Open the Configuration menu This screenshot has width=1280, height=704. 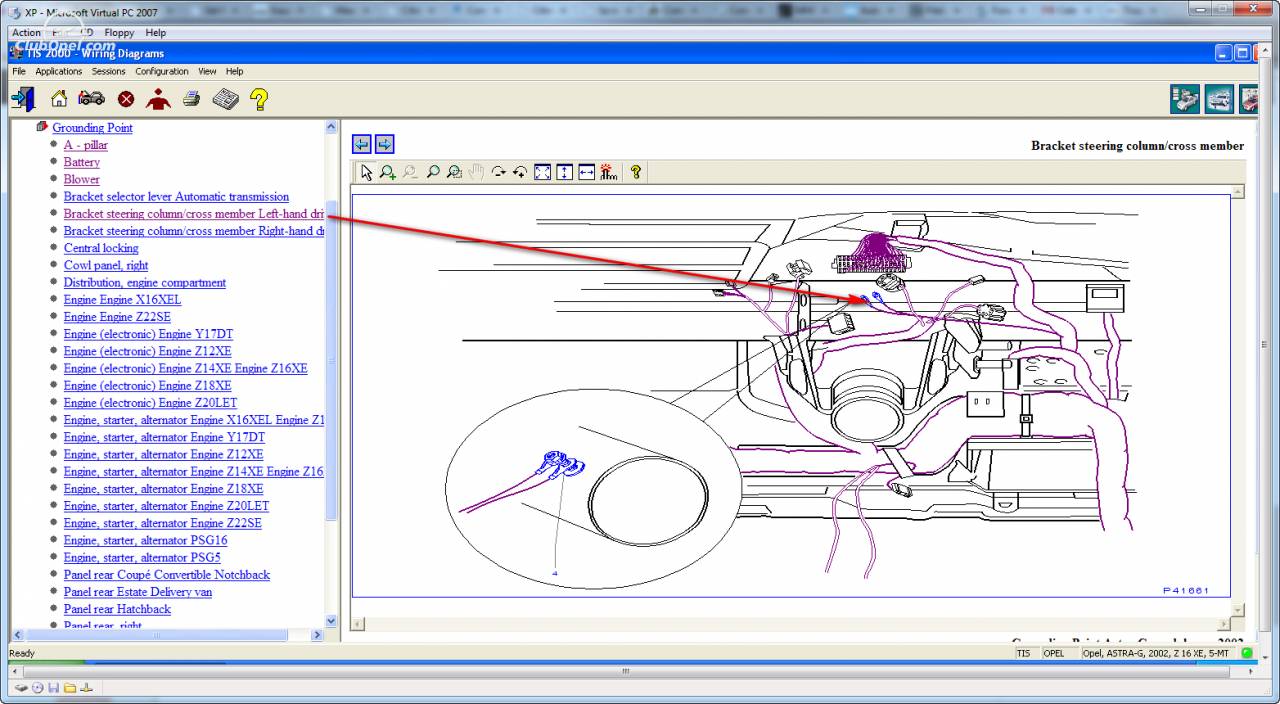click(162, 71)
